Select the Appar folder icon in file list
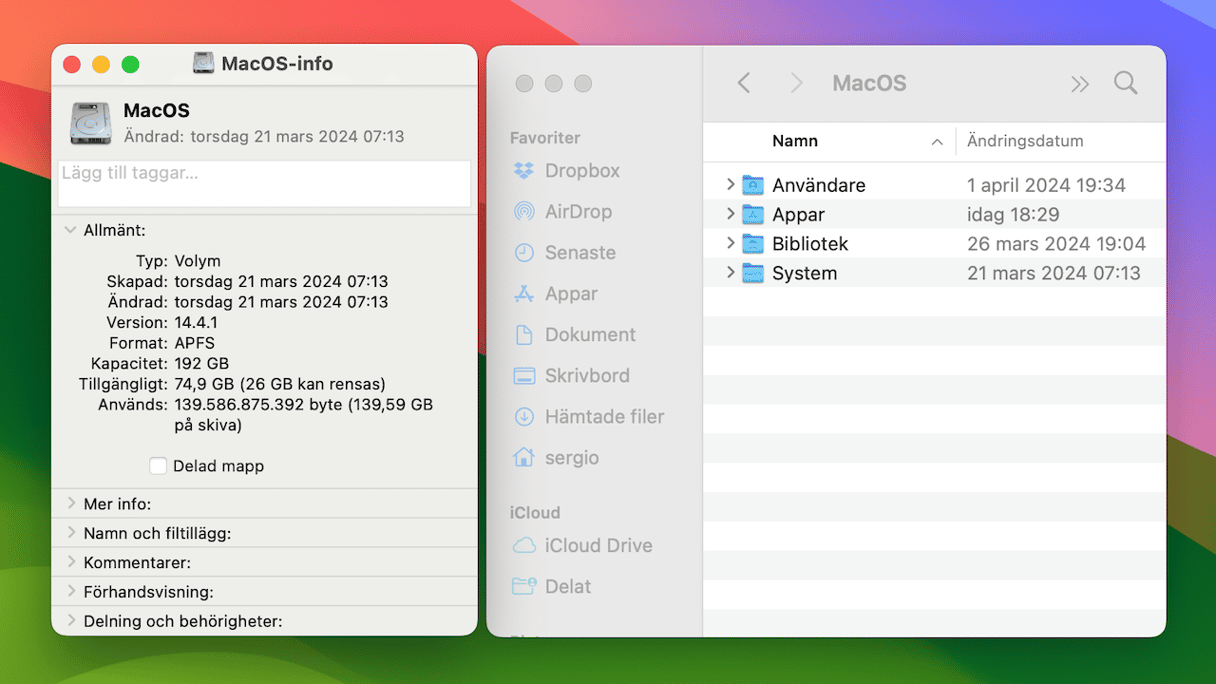This screenshot has width=1216, height=684. coord(753,214)
